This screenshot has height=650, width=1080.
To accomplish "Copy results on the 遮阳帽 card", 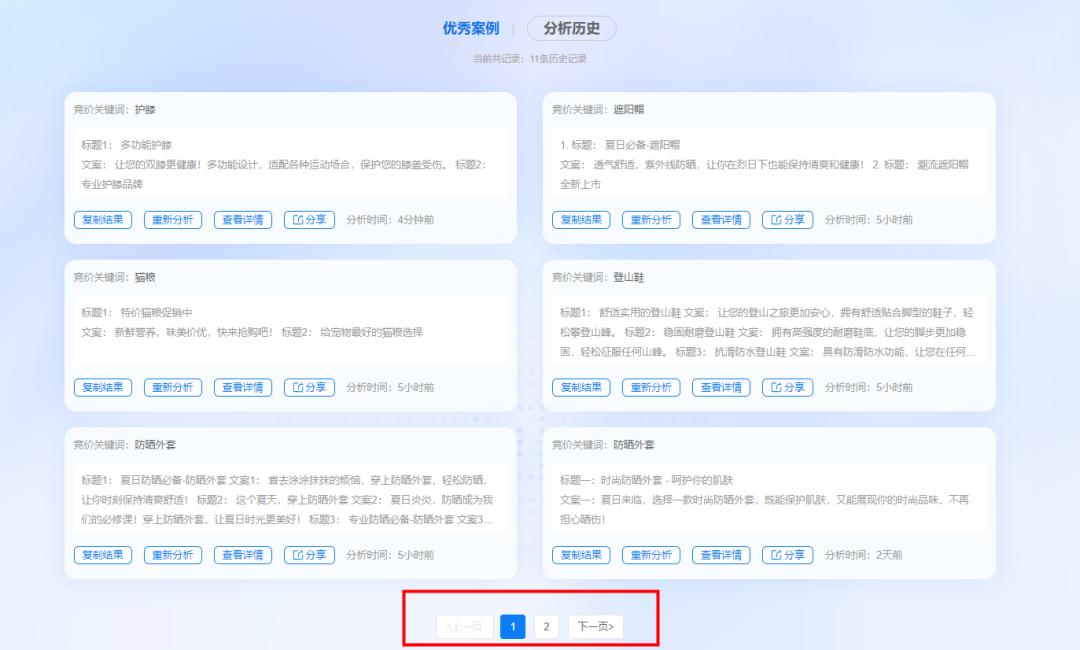I will point(582,220).
